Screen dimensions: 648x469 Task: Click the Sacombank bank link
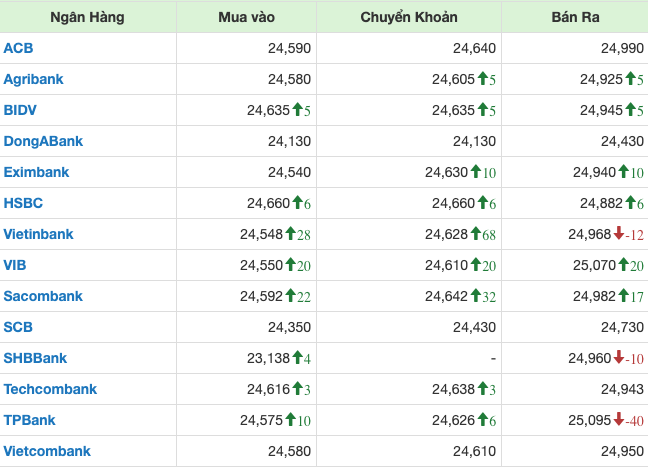click(x=43, y=296)
